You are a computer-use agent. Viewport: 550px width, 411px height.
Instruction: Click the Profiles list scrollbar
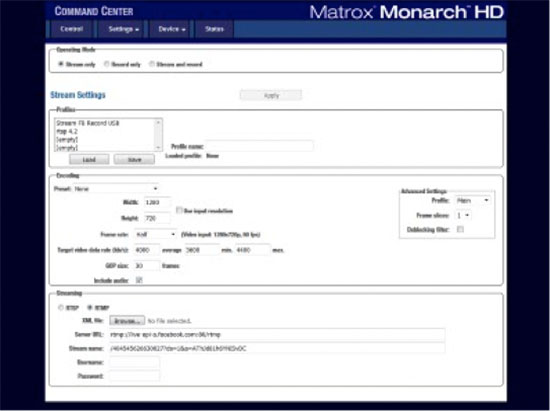point(158,135)
